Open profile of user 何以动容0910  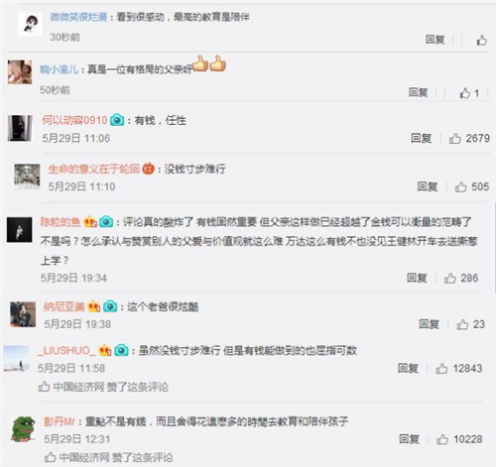(x=75, y=120)
